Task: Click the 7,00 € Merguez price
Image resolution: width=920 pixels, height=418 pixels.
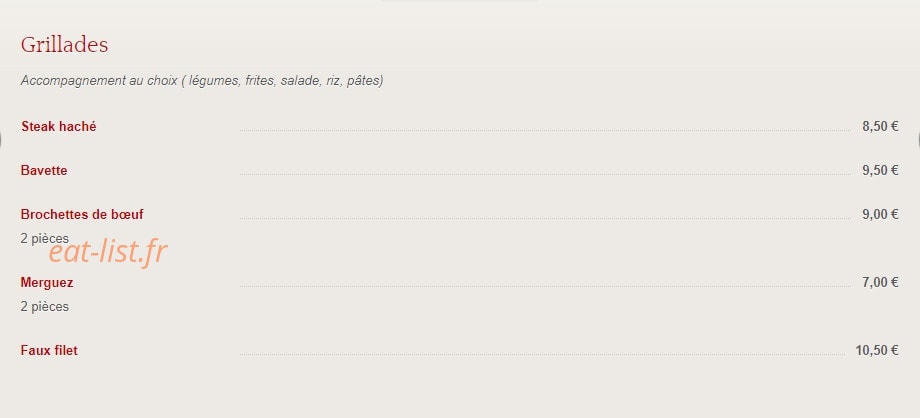Action: (880, 282)
